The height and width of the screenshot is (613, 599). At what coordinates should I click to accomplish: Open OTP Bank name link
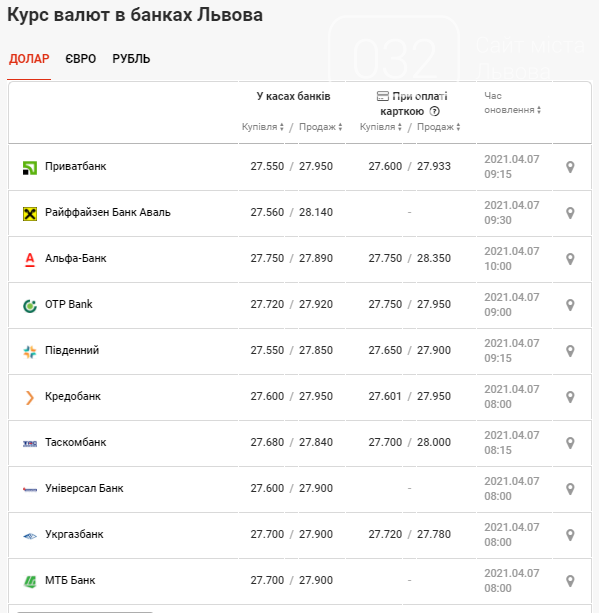tap(68, 304)
